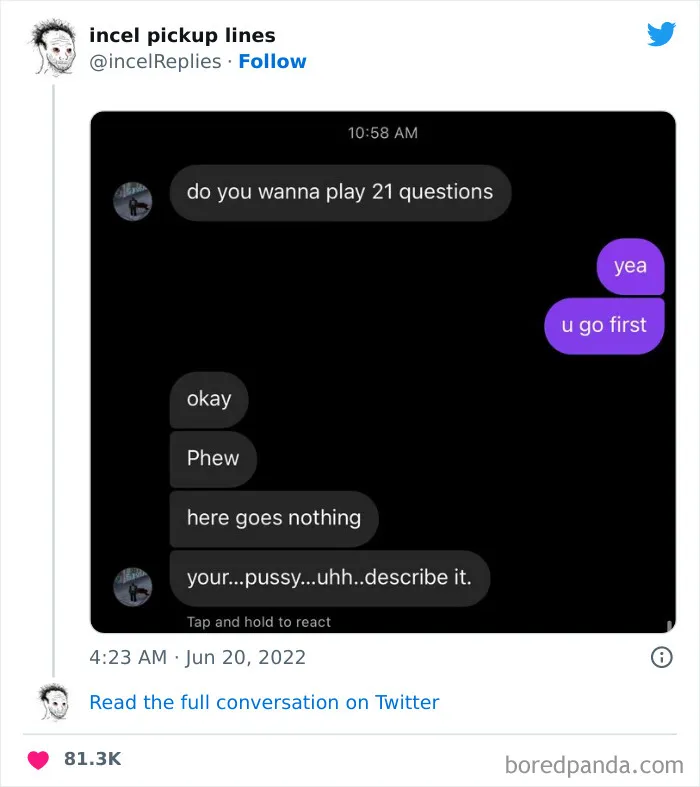This screenshot has width=700, height=787.
Task: Click the small avatar beside the conversation link
Action: [54, 702]
